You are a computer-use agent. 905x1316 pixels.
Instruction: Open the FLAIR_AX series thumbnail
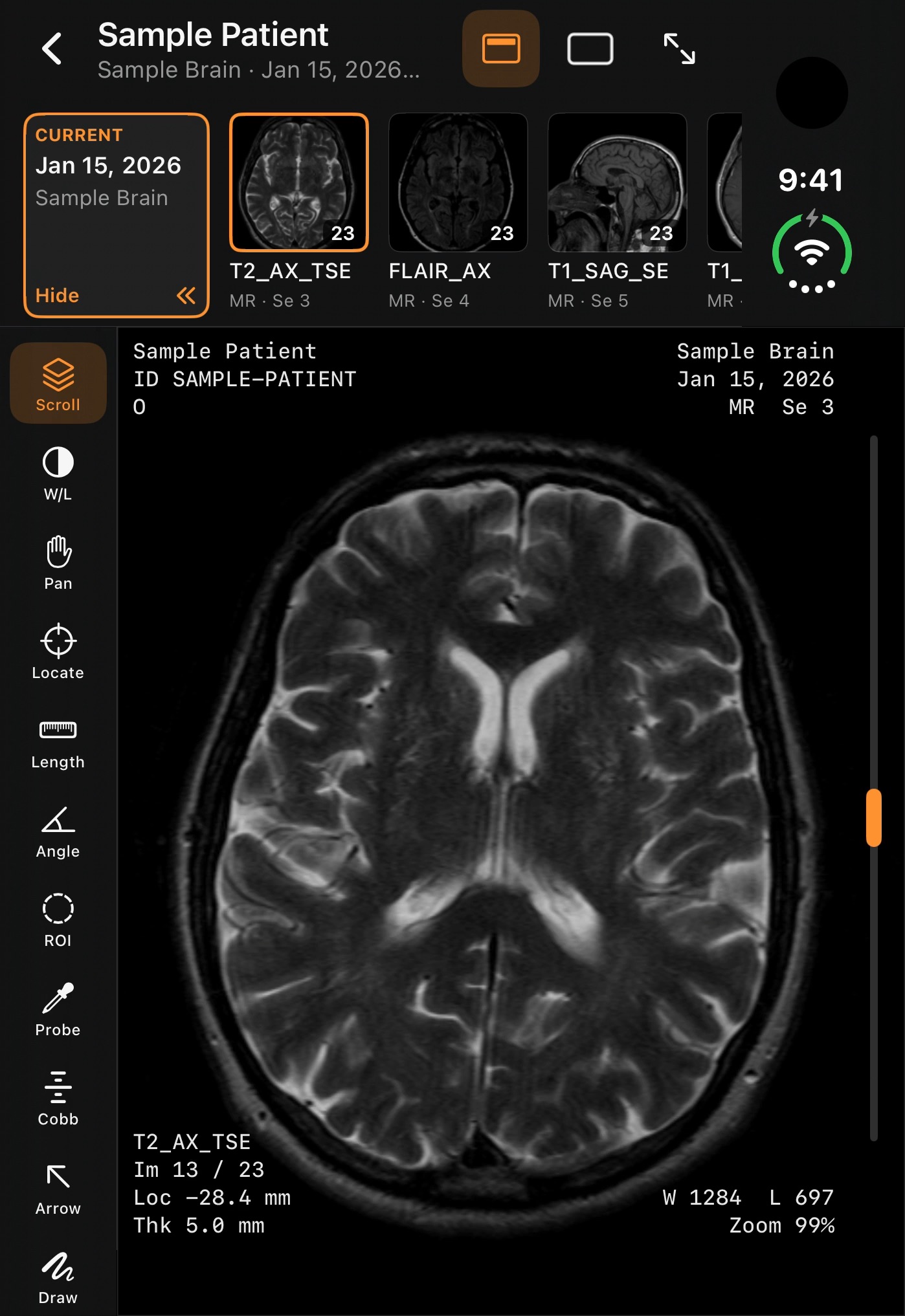click(458, 182)
